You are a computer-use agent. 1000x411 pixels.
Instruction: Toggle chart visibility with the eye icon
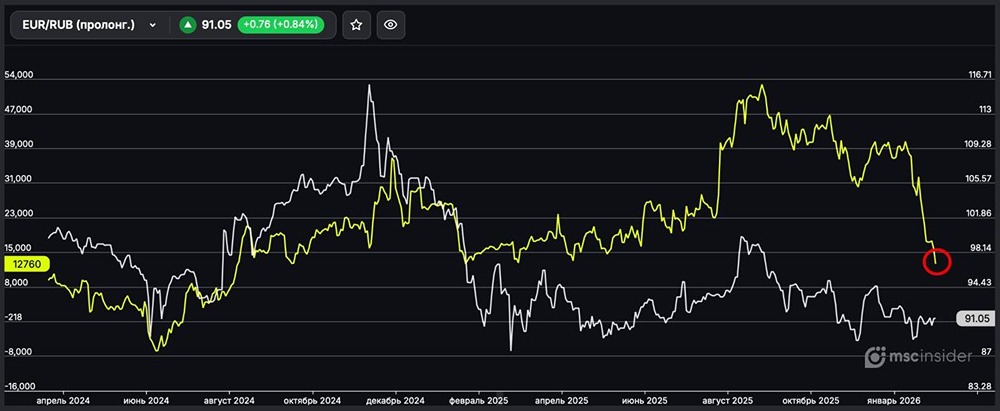[391, 25]
